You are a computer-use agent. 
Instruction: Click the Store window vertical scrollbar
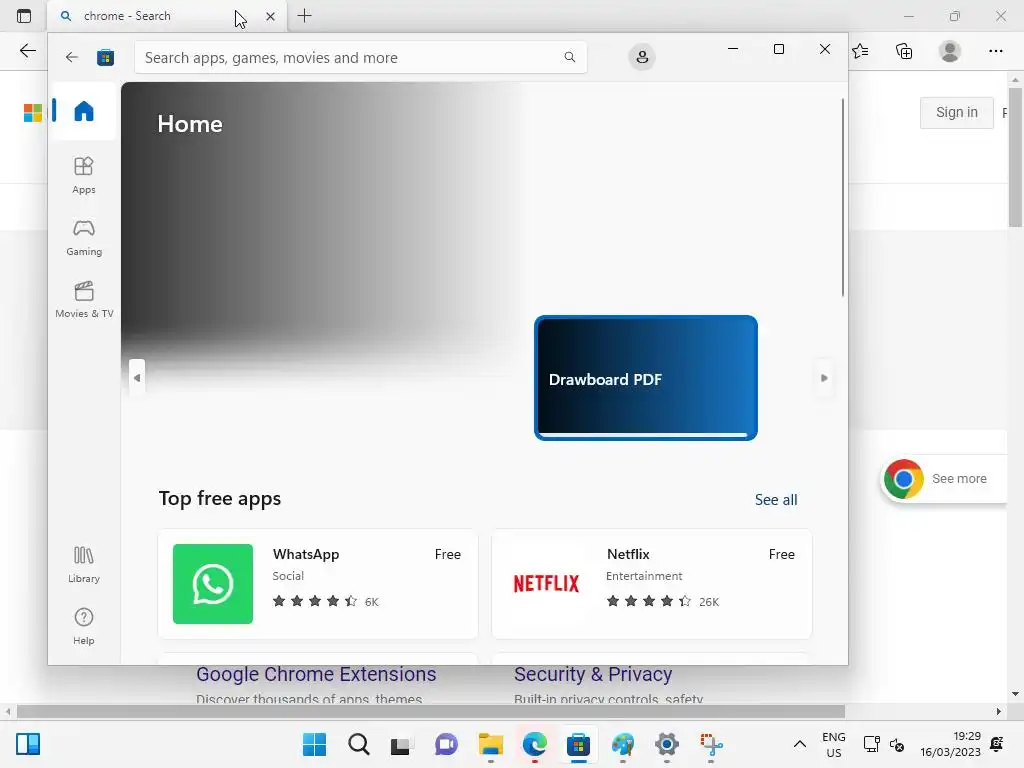pyautogui.click(x=842, y=197)
